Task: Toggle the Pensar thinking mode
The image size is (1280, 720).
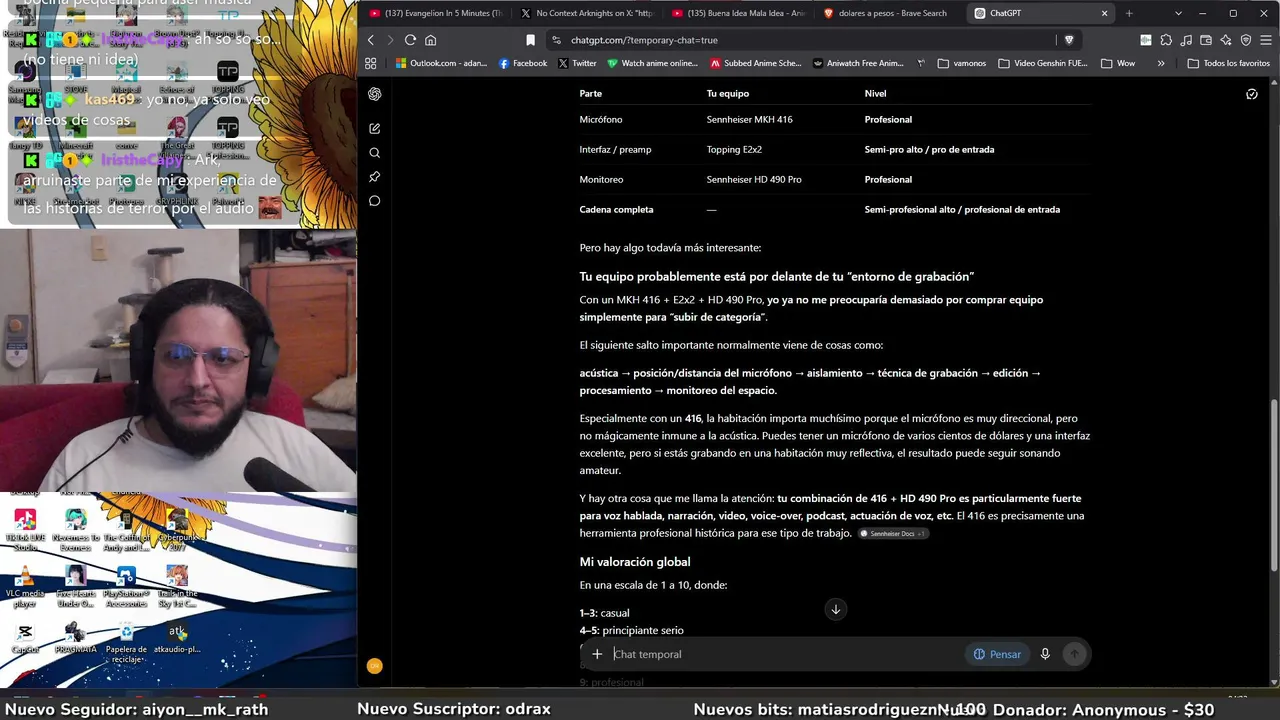Action: (x=998, y=654)
